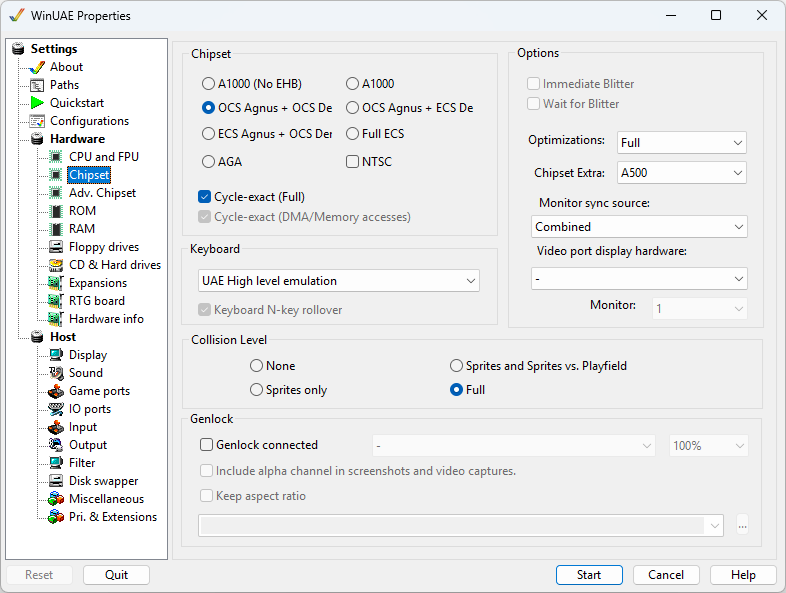Click the Filter monitor icon
The height and width of the screenshot is (593, 786).
[56, 463]
